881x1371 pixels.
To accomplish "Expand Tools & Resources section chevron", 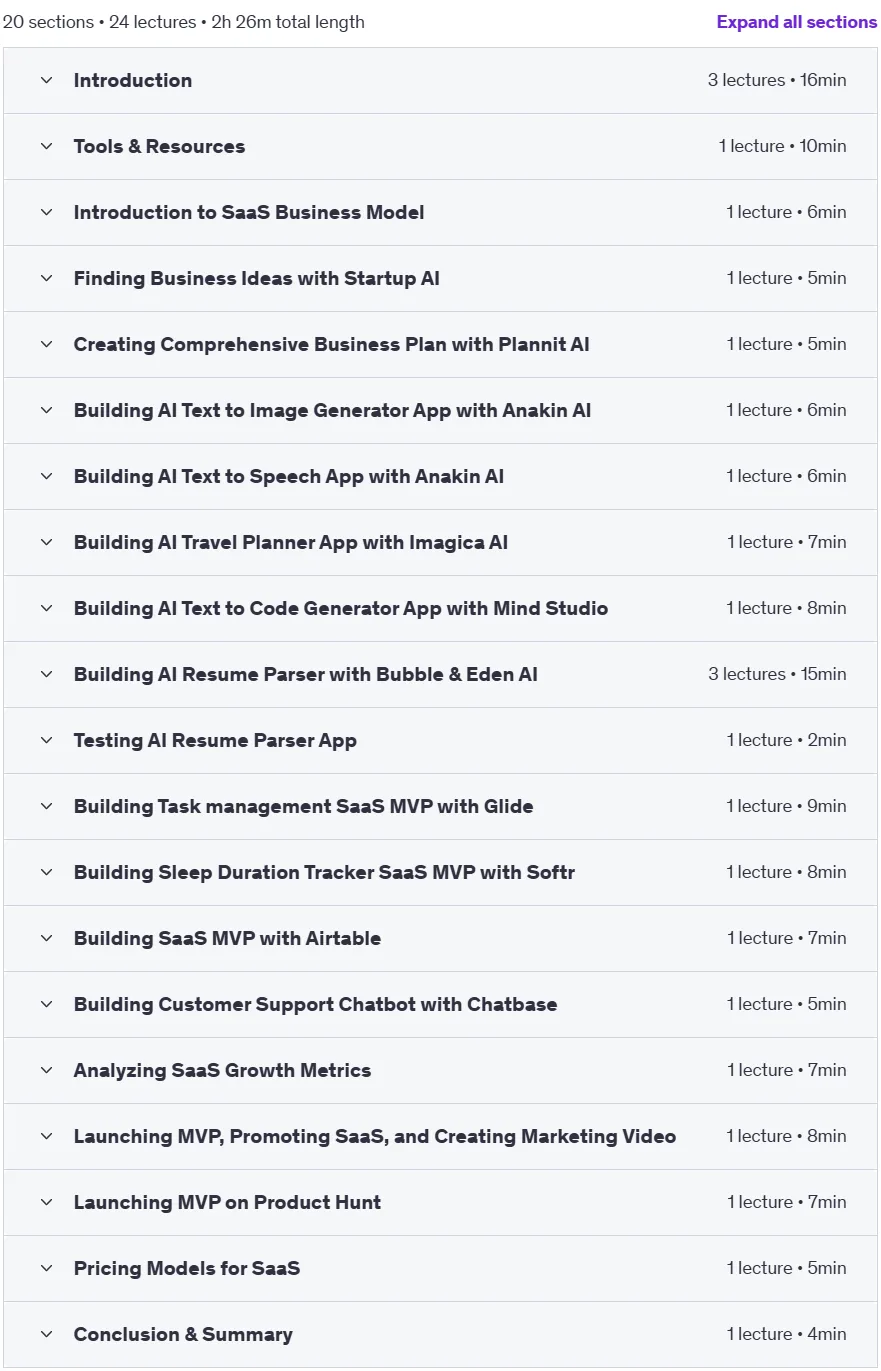I will click(46, 146).
